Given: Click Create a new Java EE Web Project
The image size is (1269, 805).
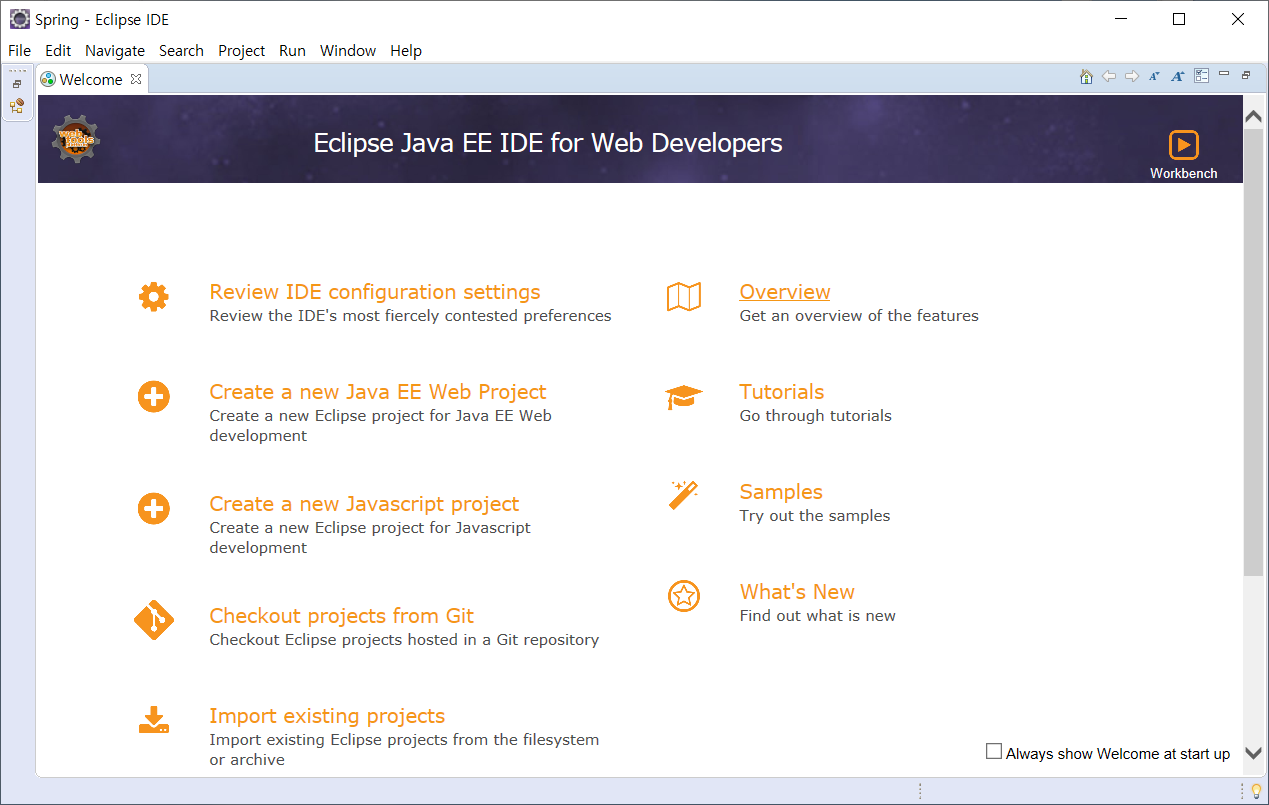Looking at the screenshot, I should [x=378, y=392].
